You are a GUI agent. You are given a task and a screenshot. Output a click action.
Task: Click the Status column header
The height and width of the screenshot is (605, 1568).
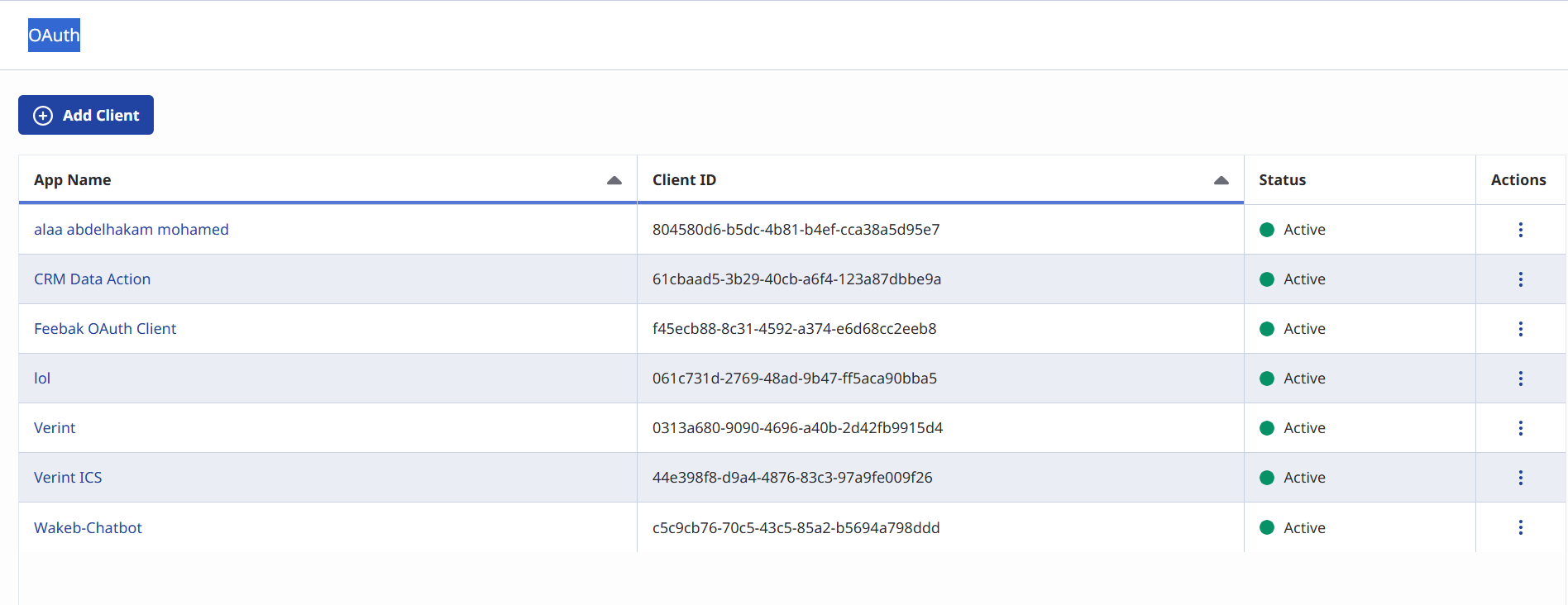pos(1282,180)
